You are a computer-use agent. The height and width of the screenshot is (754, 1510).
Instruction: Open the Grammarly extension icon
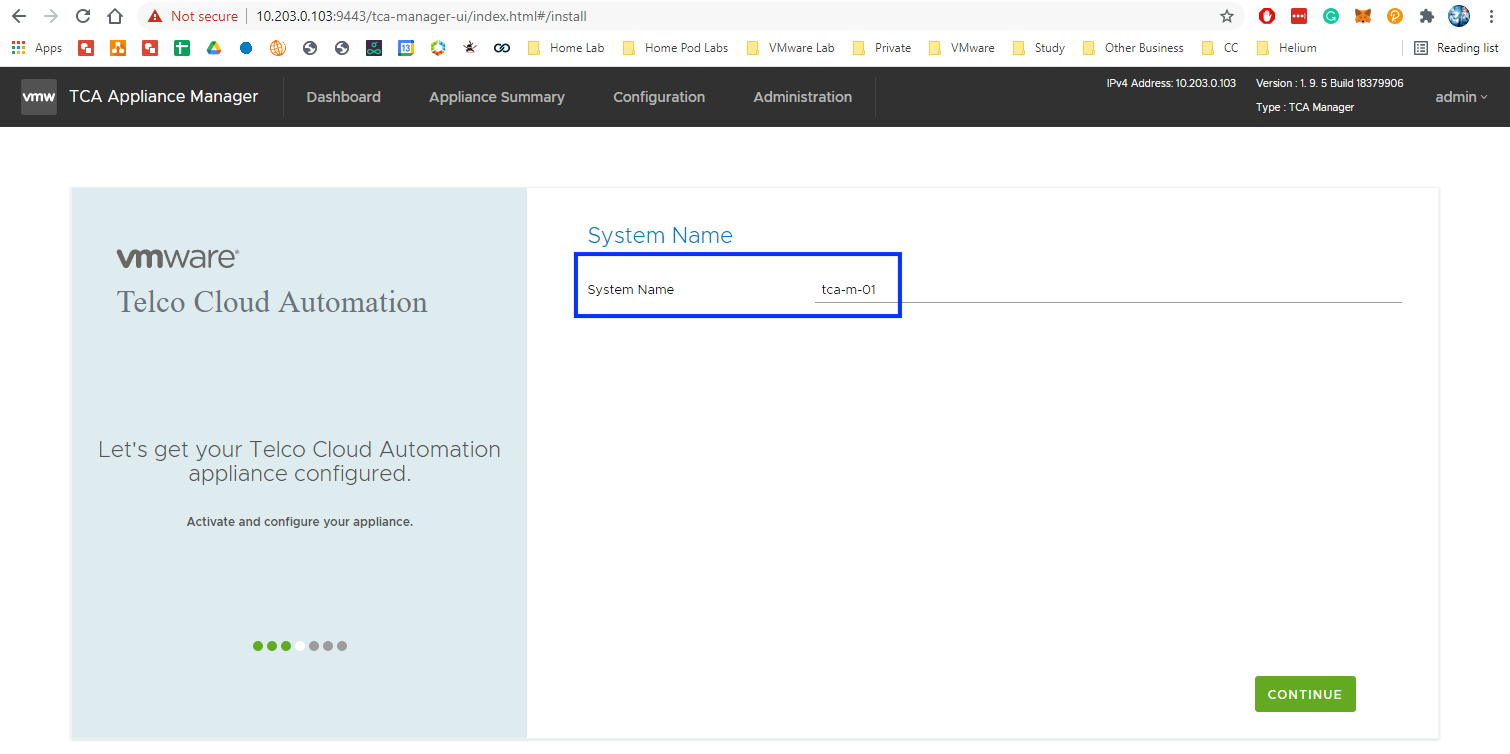[1330, 16]
